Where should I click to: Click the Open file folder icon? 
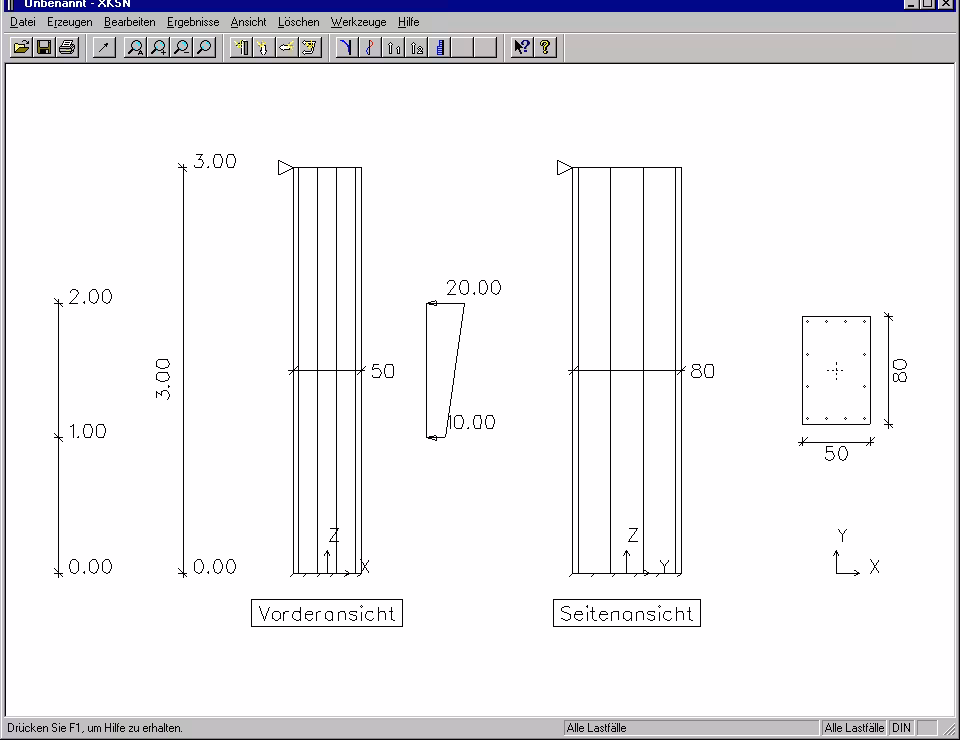tap(21, 47)
